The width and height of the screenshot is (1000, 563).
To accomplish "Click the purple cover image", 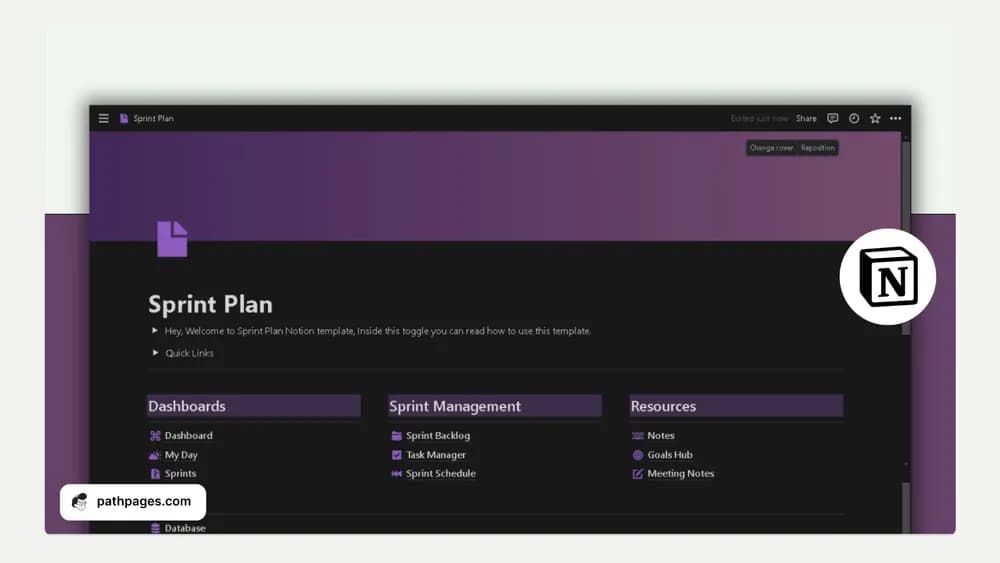I will tap(495, 186).
